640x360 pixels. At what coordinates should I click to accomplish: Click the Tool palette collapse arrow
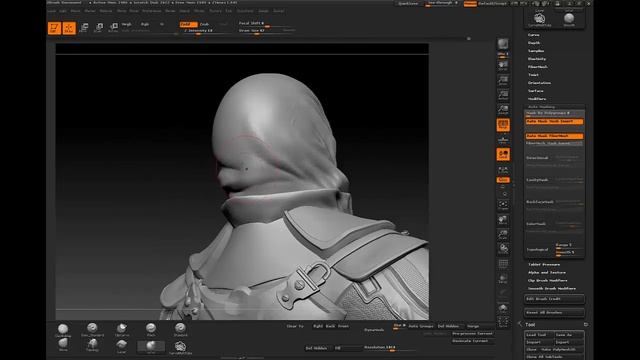click(x=520, y=324)
